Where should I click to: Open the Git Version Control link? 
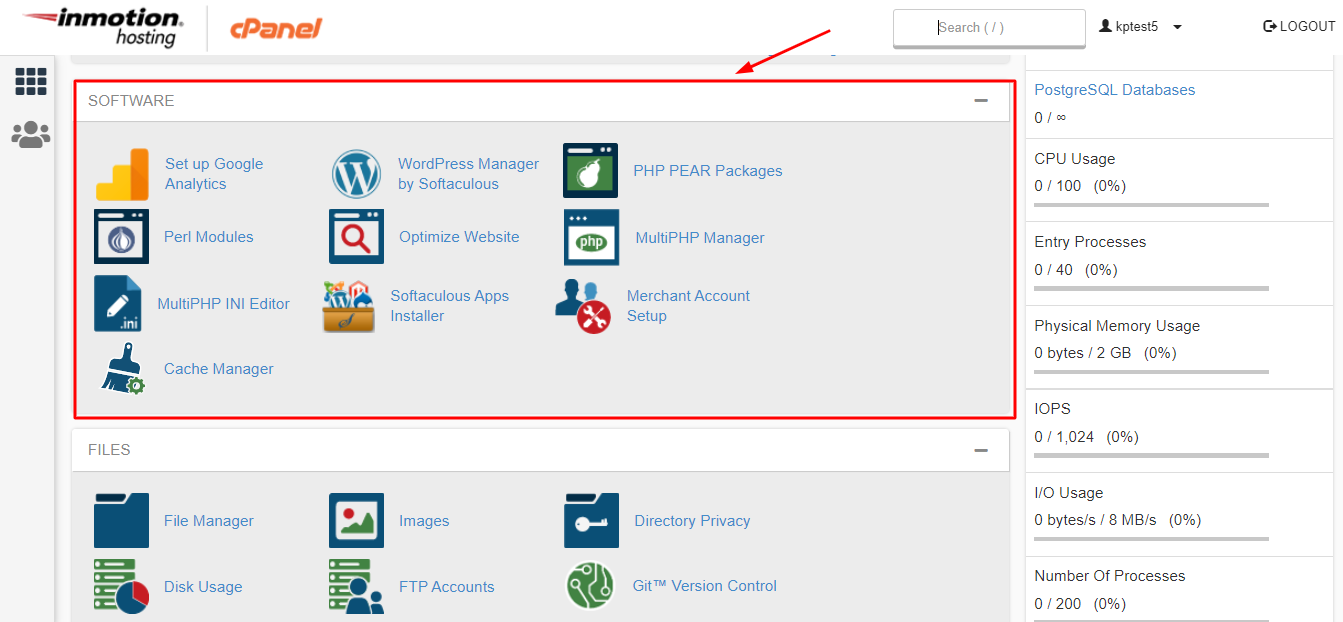click(704, 586)
